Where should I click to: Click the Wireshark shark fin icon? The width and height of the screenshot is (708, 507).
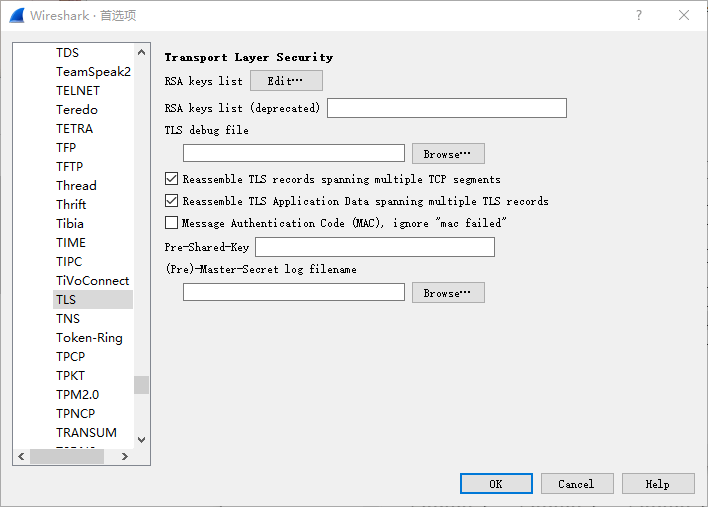[x=16, y=16]
